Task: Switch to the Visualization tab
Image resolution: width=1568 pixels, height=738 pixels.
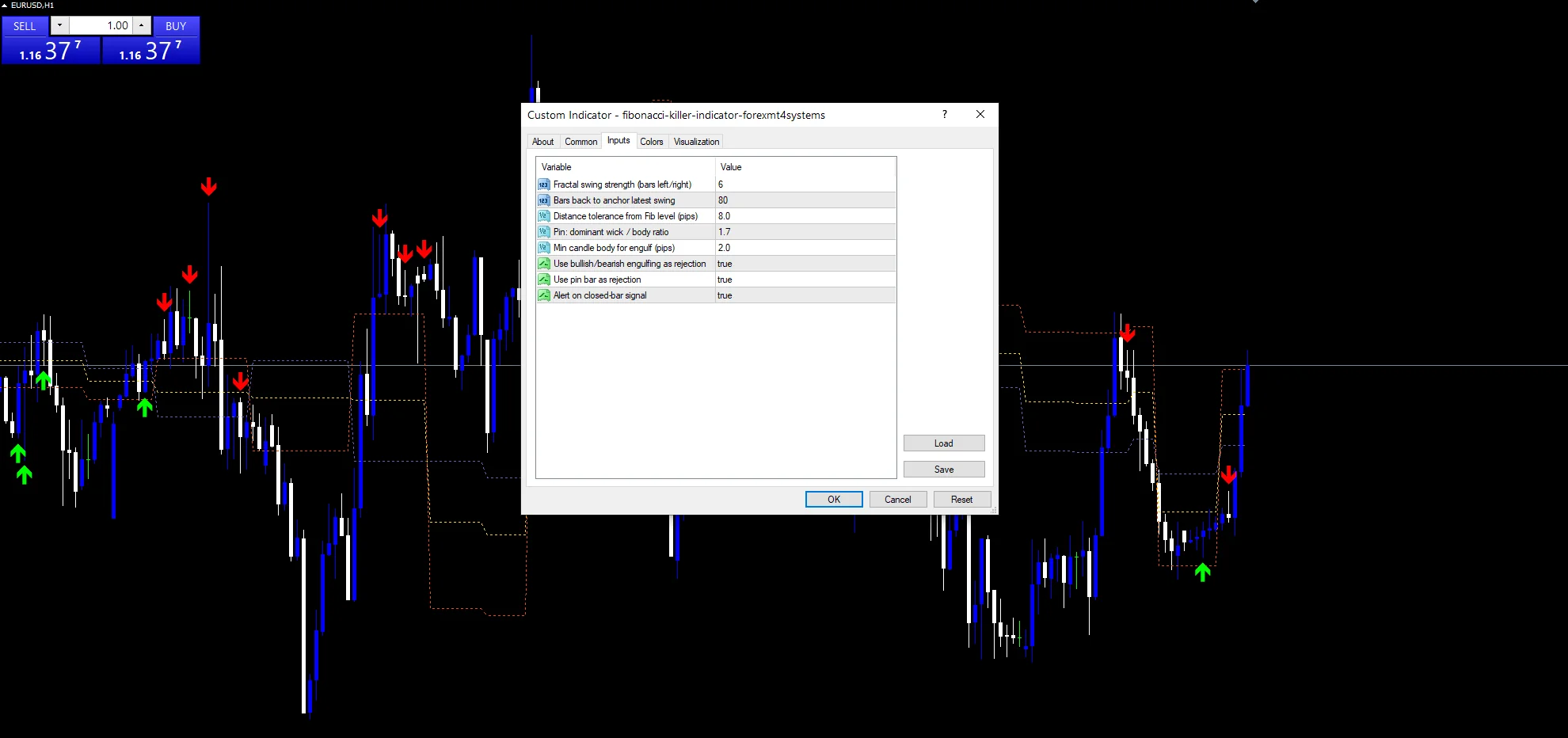Action: pyautogui.click(x=696, y=142)
